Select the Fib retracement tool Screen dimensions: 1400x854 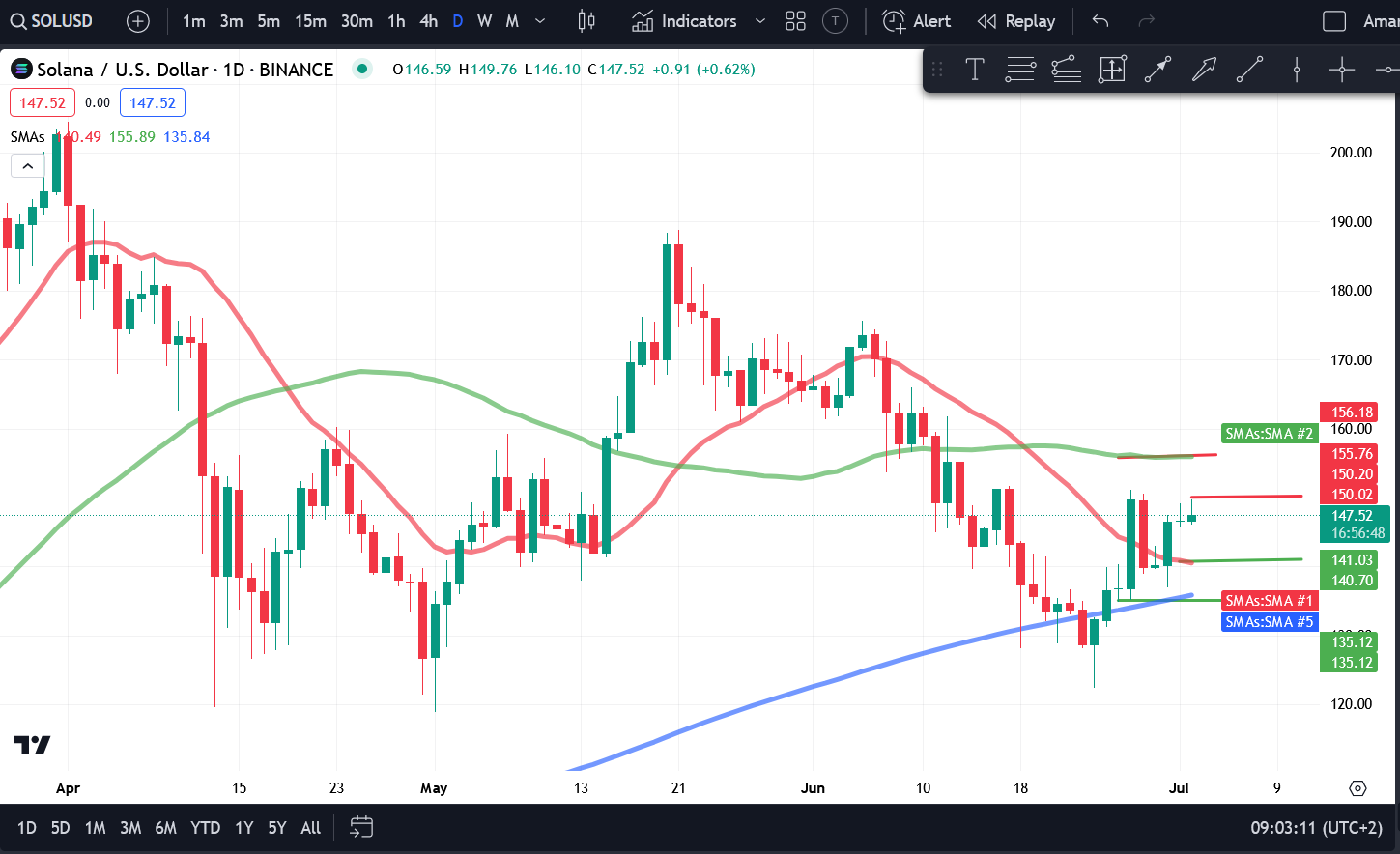point(1020,69)
